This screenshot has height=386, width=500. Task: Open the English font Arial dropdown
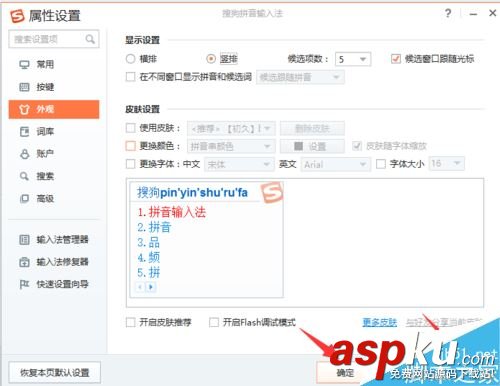point(335,164)
